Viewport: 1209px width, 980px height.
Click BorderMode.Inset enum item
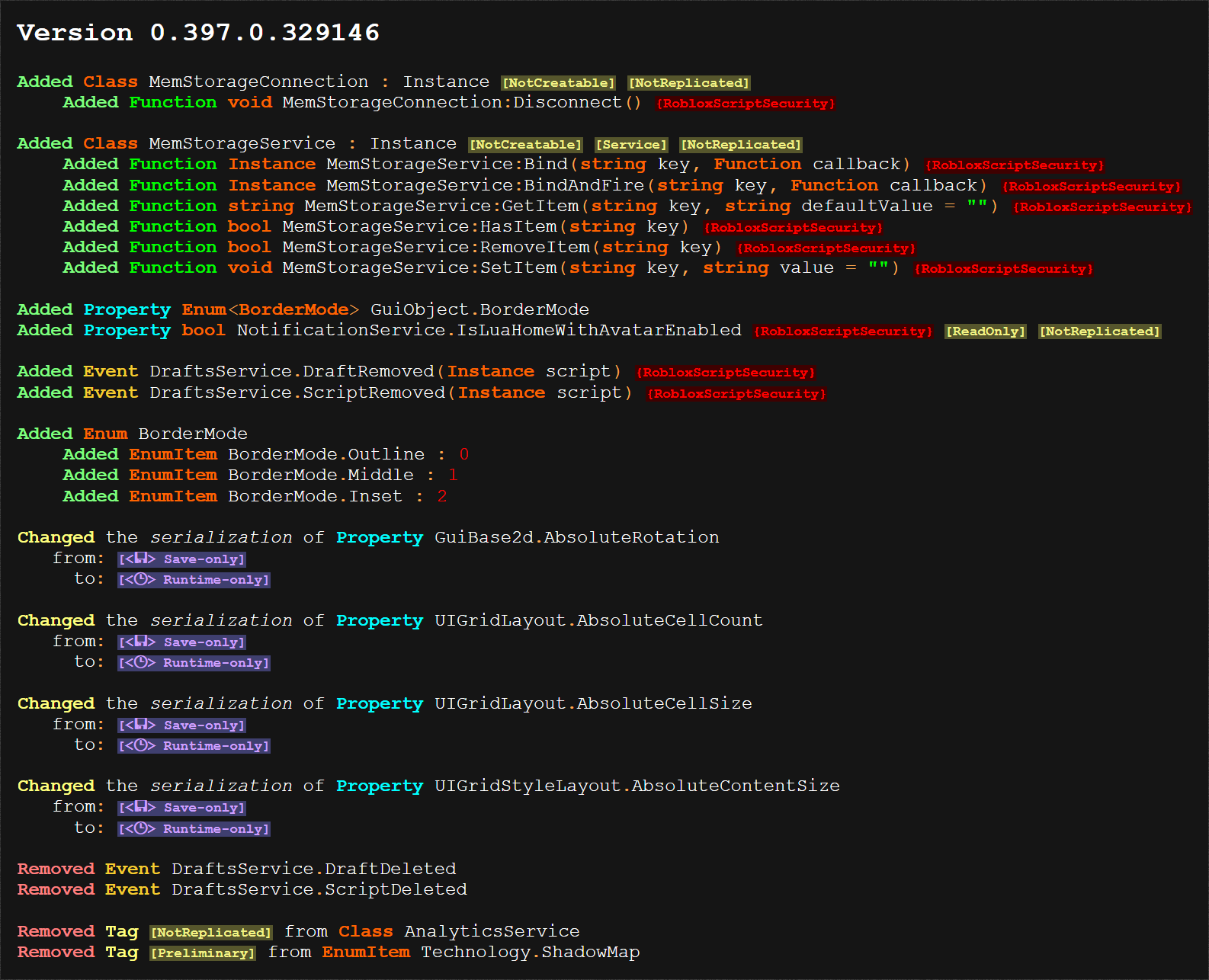(x=315, y=496)
